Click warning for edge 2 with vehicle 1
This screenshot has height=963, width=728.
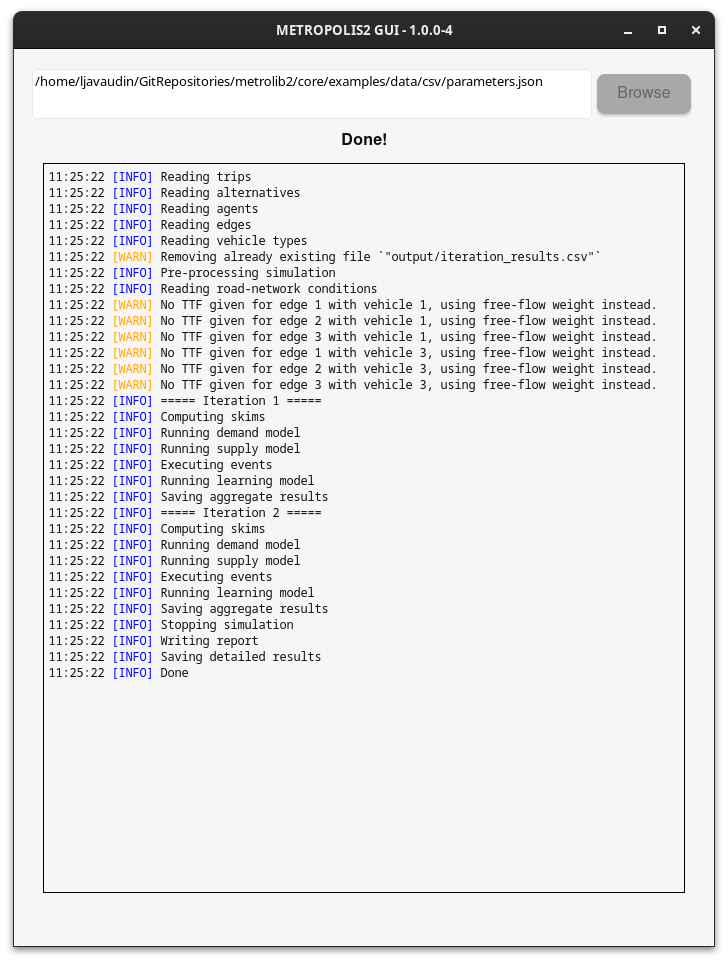tap(353, 321)
